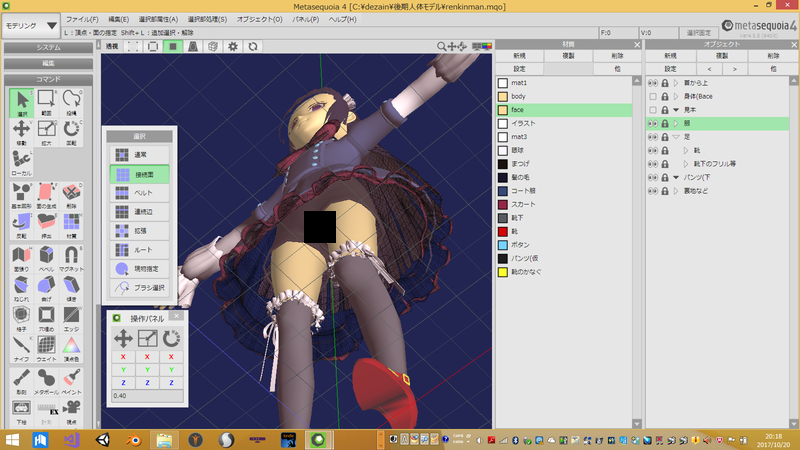Open the ヘルプ(H) menu
800x450 pixels.
click(x=342, y=19)
